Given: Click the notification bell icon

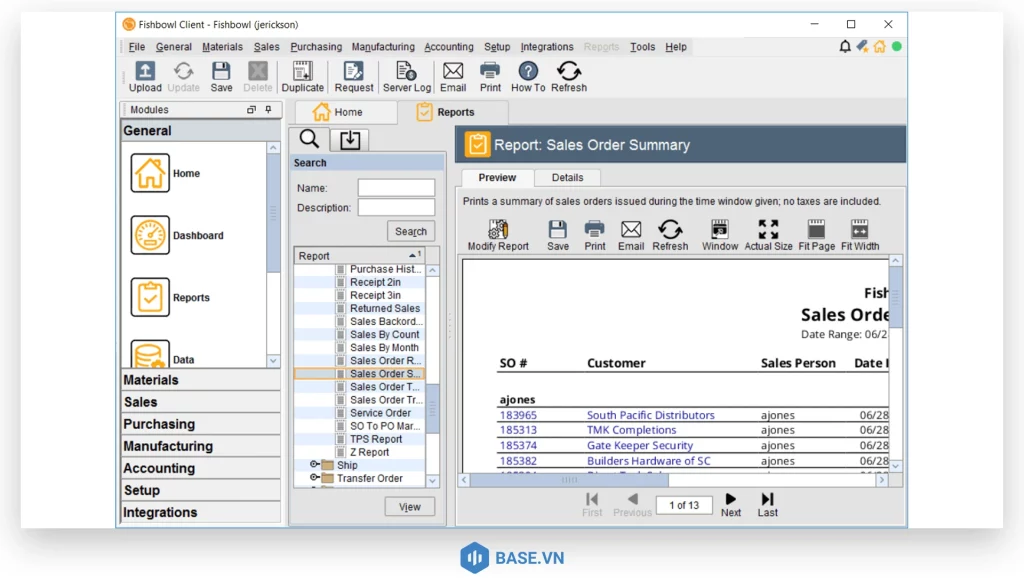Looking at the screenshot, I should click(x=845, y=46).
